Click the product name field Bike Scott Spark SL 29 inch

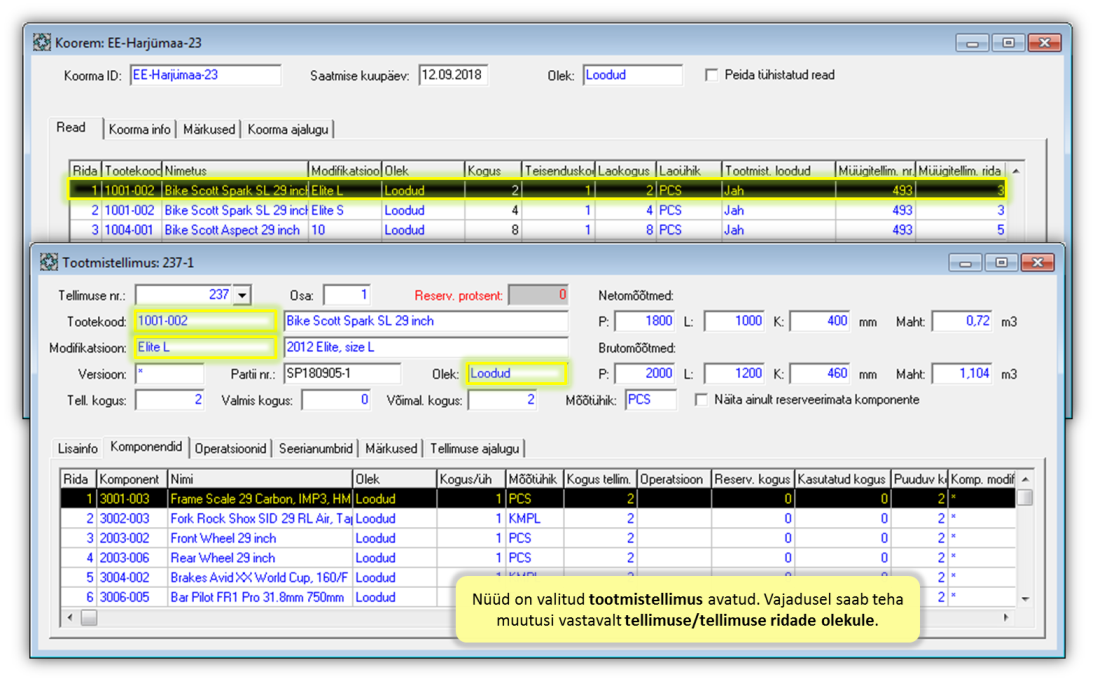tap(426, 321)
